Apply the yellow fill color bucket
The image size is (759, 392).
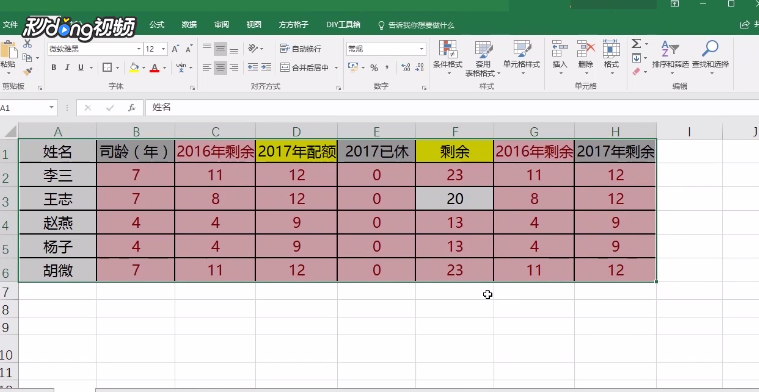[x=134, y=68]
